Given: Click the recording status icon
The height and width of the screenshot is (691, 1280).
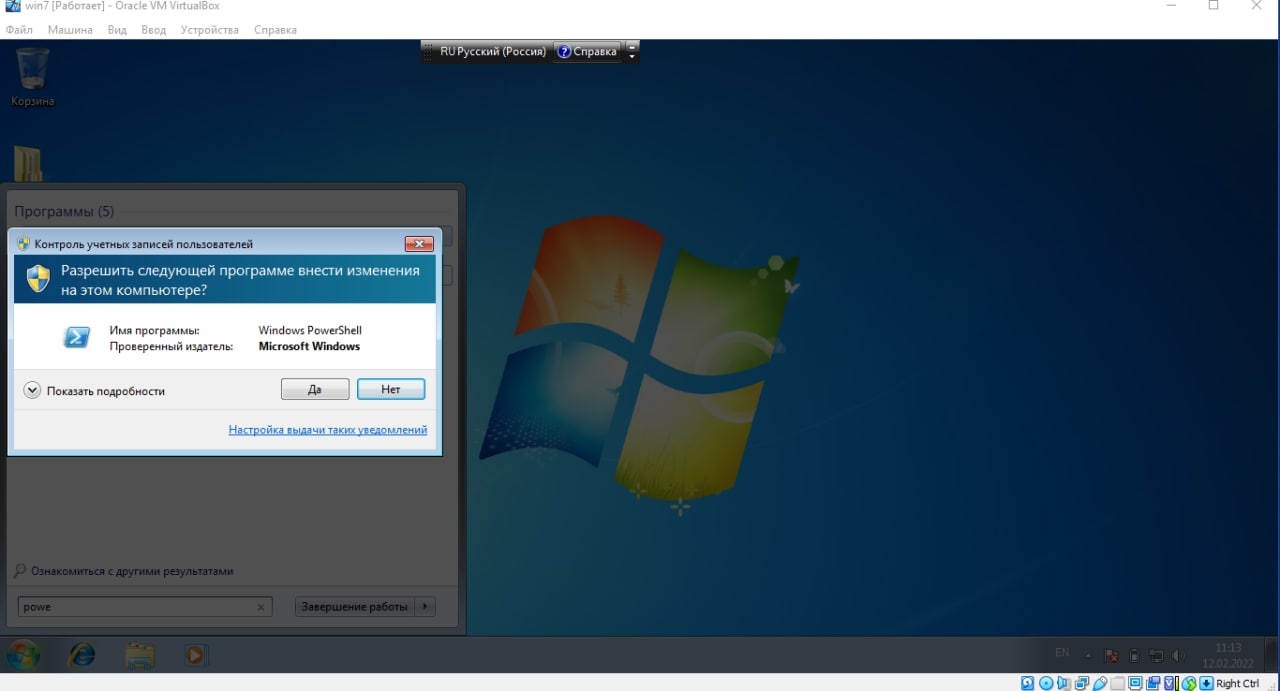Looking at the screenshot, I should point(1153,683).
